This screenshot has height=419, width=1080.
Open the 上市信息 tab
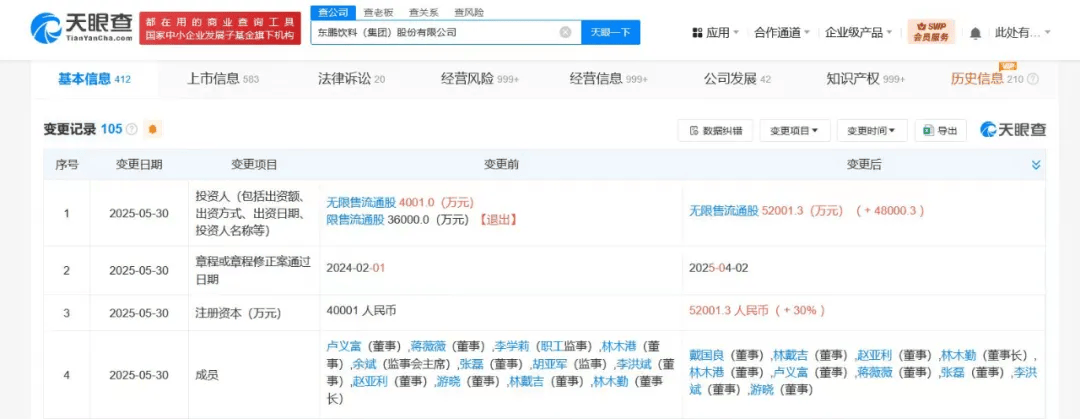pos(222,79)
